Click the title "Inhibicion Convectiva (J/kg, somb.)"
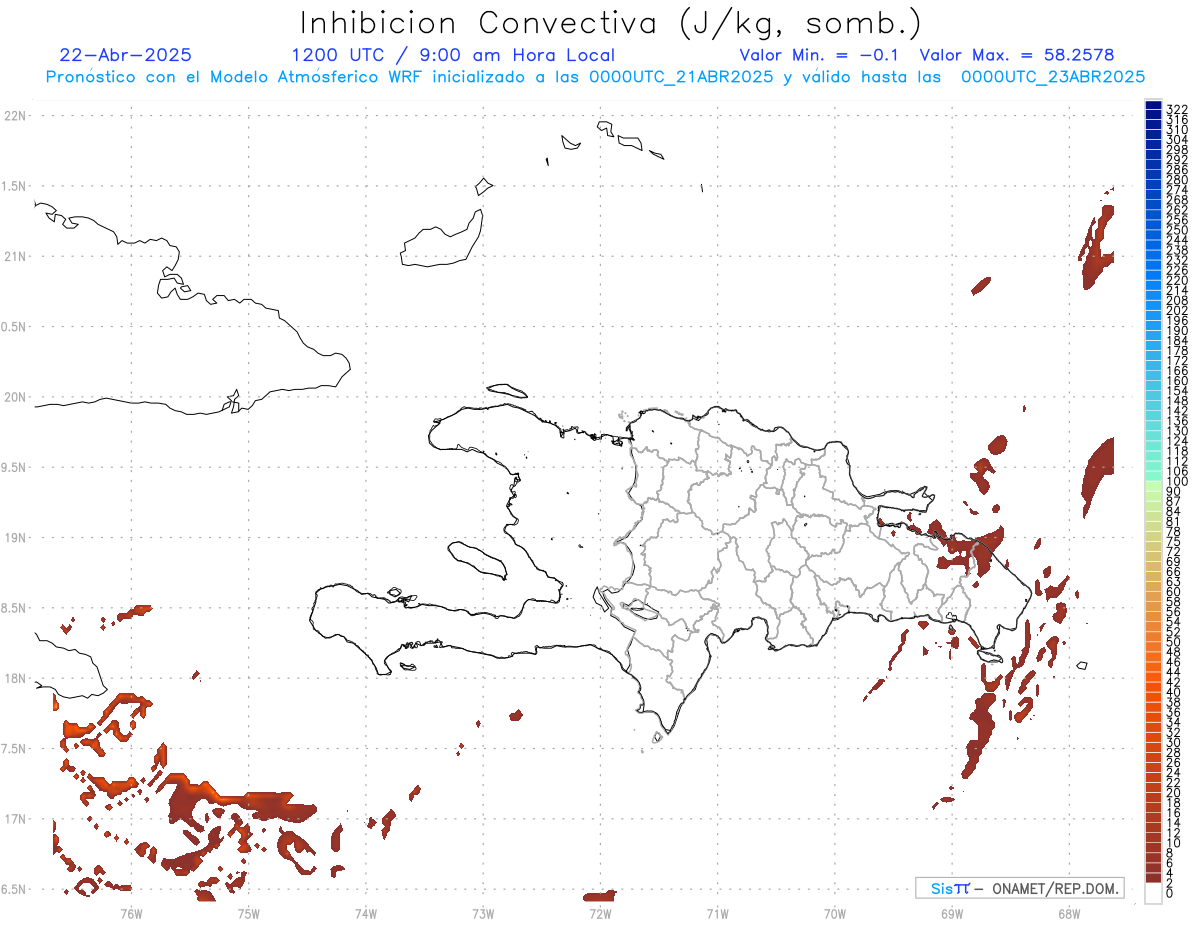 tap(611, 23)
